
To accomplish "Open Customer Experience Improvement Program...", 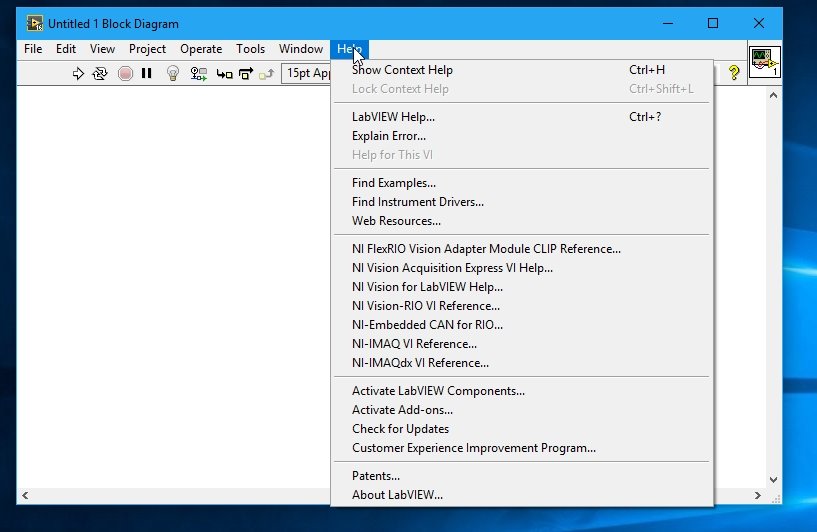I will coord(522,448).
